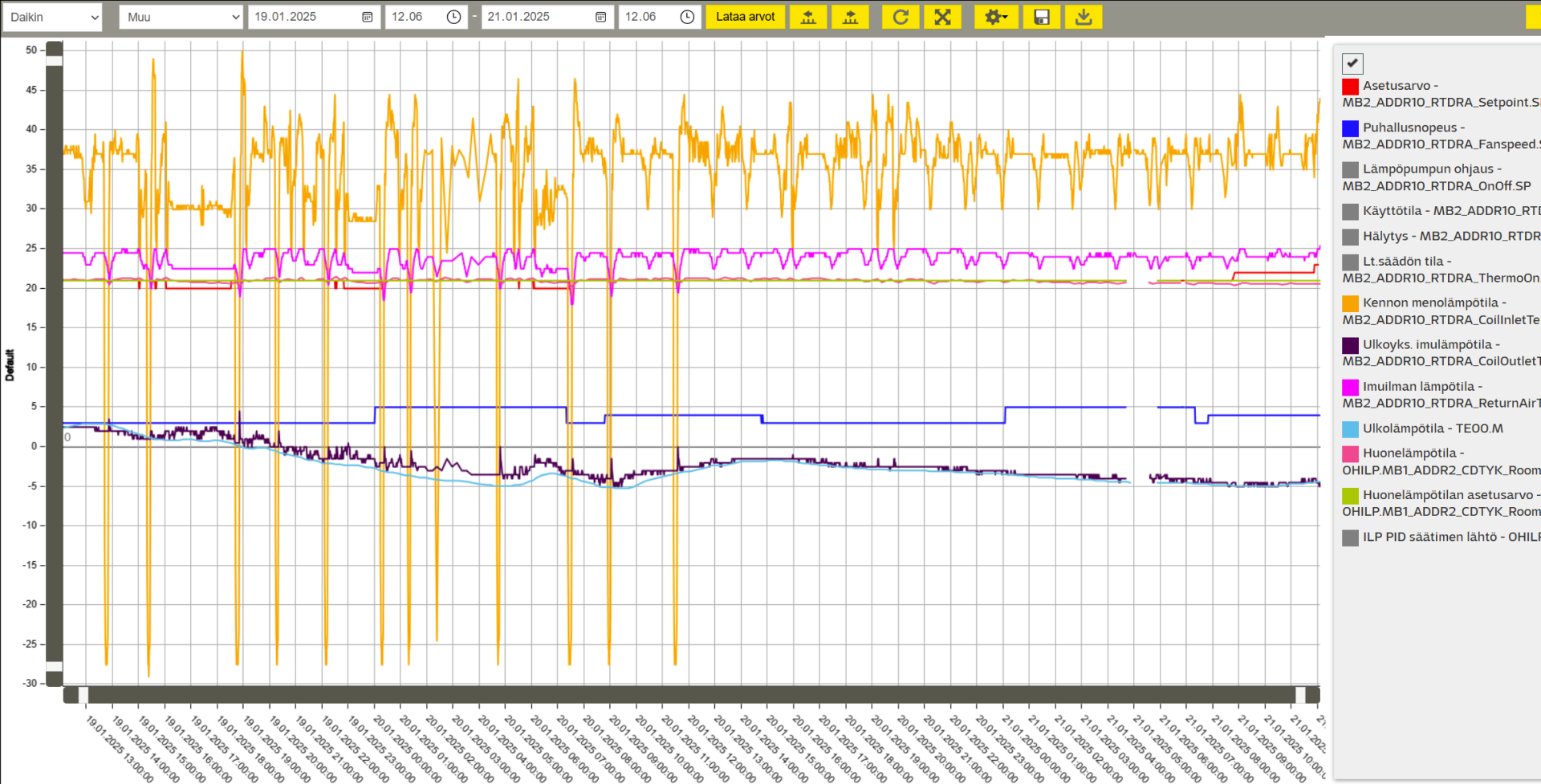Click the orange Kennon menolämpötila swatch

pyautogui.click(x=1351, y=303)
